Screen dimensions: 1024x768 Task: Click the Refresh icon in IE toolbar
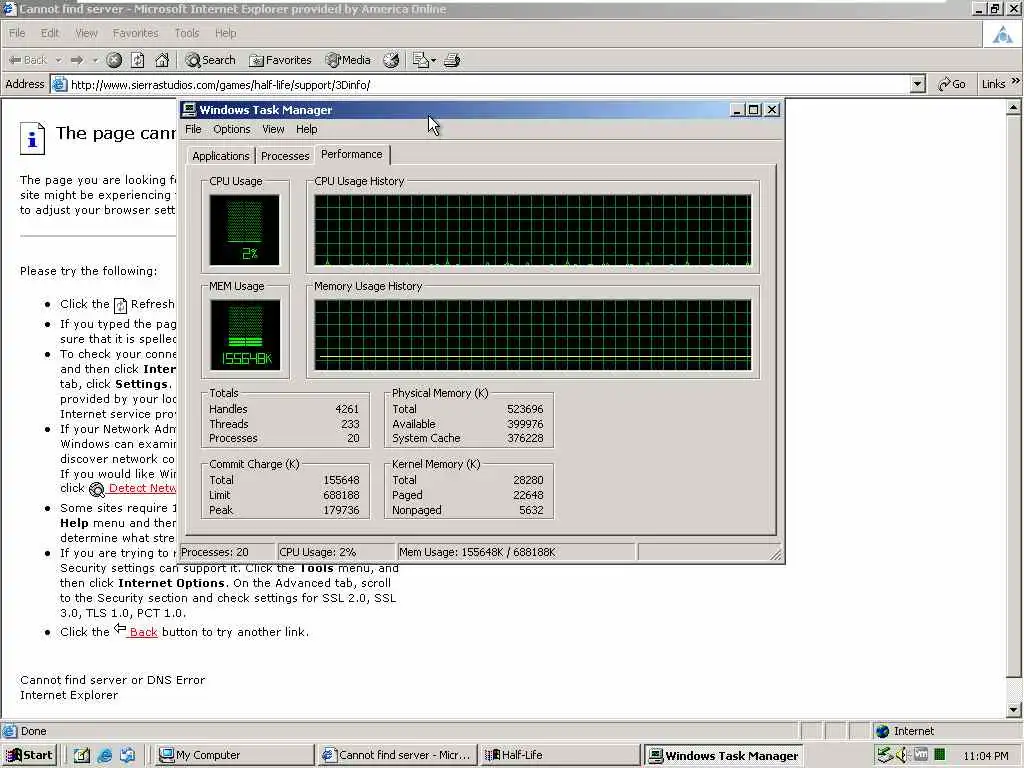click(138, 60)
